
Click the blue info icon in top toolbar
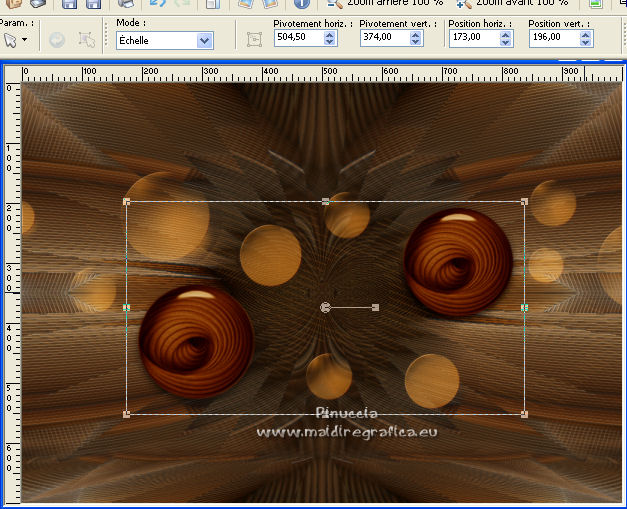coord(302,4)
